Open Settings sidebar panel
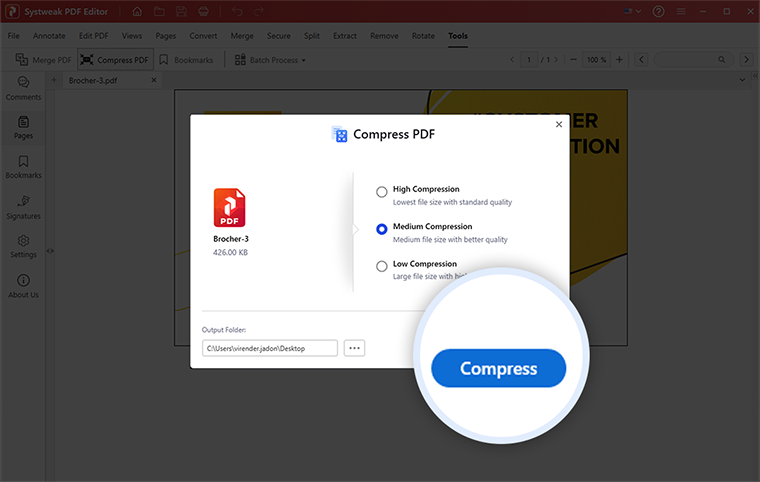Screen dimensions: 760x482 [23, 246]
